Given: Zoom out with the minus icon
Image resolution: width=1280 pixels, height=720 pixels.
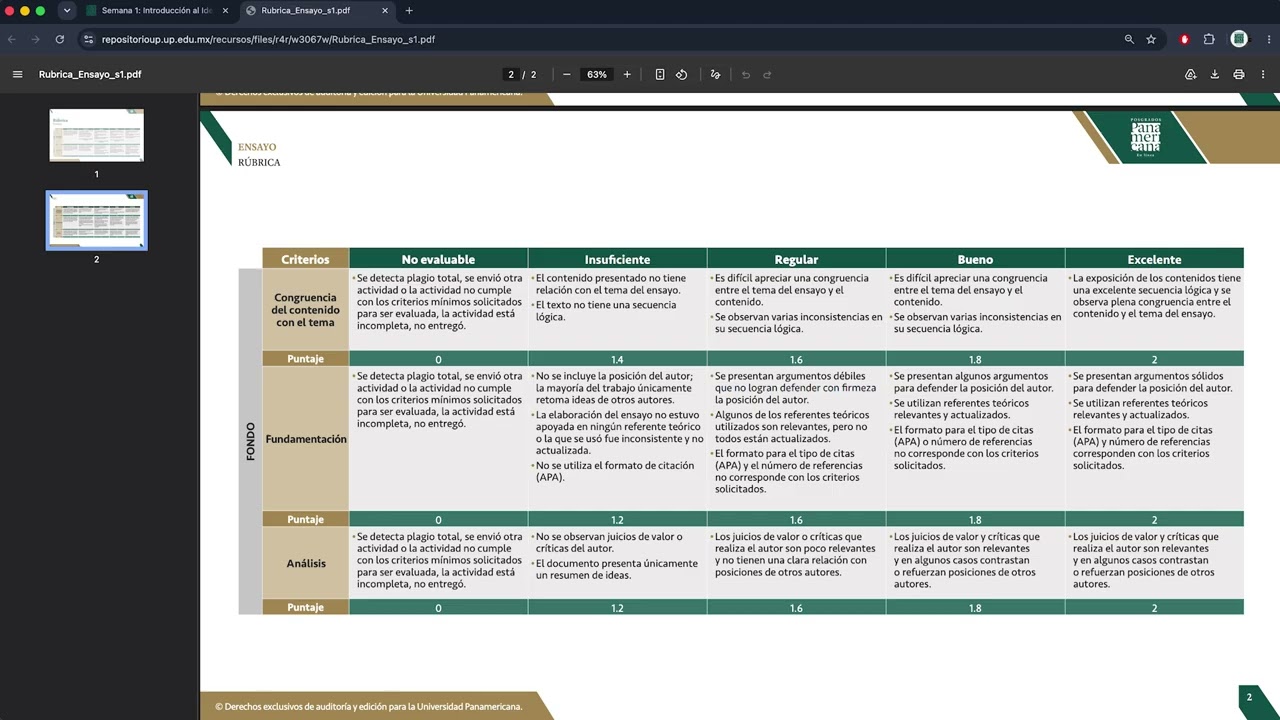Looking at the screenshot, I should coord(567,74).
